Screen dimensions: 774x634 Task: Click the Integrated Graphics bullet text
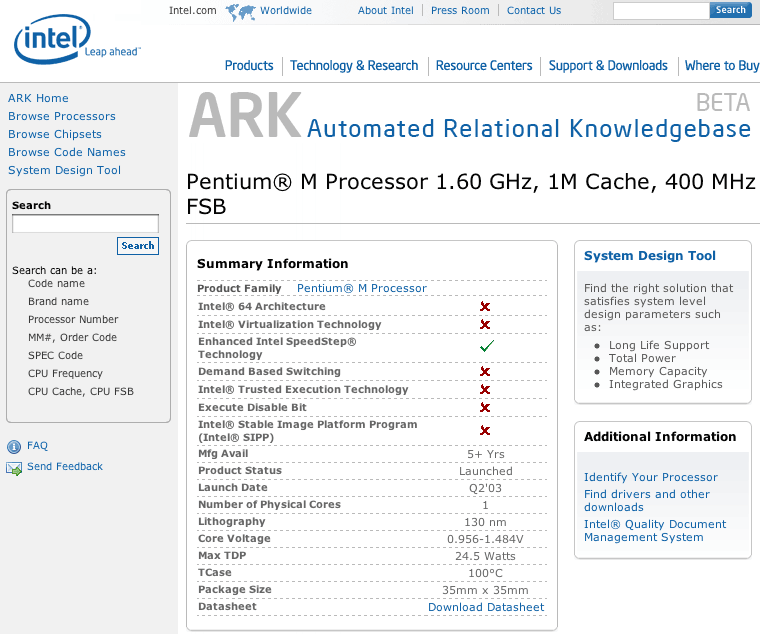point(665,384)
